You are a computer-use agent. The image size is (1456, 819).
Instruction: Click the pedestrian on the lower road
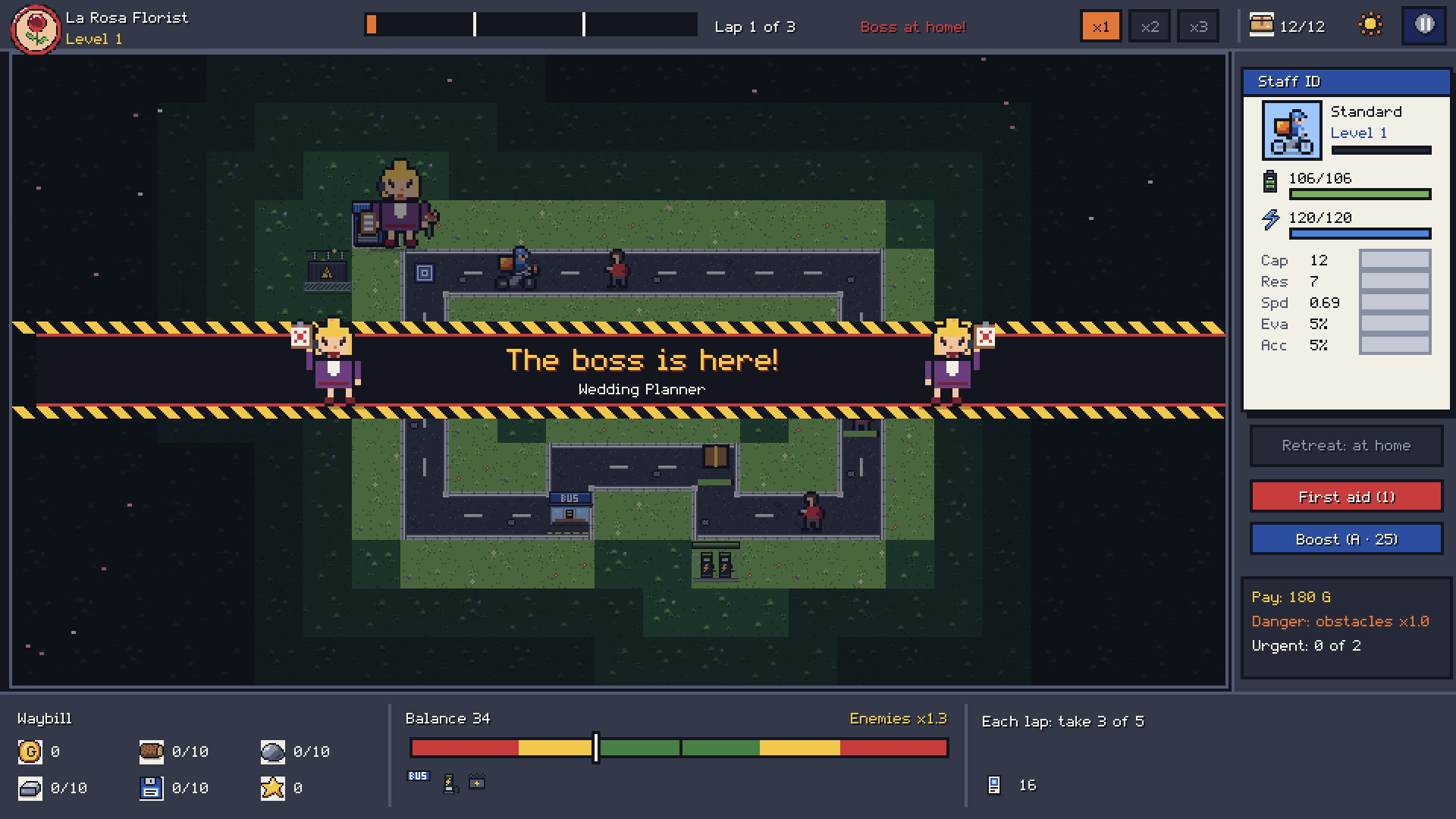(x=811, y=510)
